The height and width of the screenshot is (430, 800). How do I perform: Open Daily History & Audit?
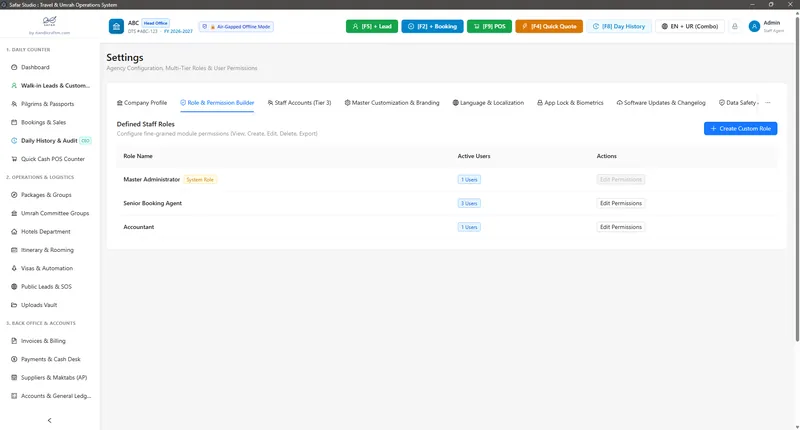[x=49, y=141]
